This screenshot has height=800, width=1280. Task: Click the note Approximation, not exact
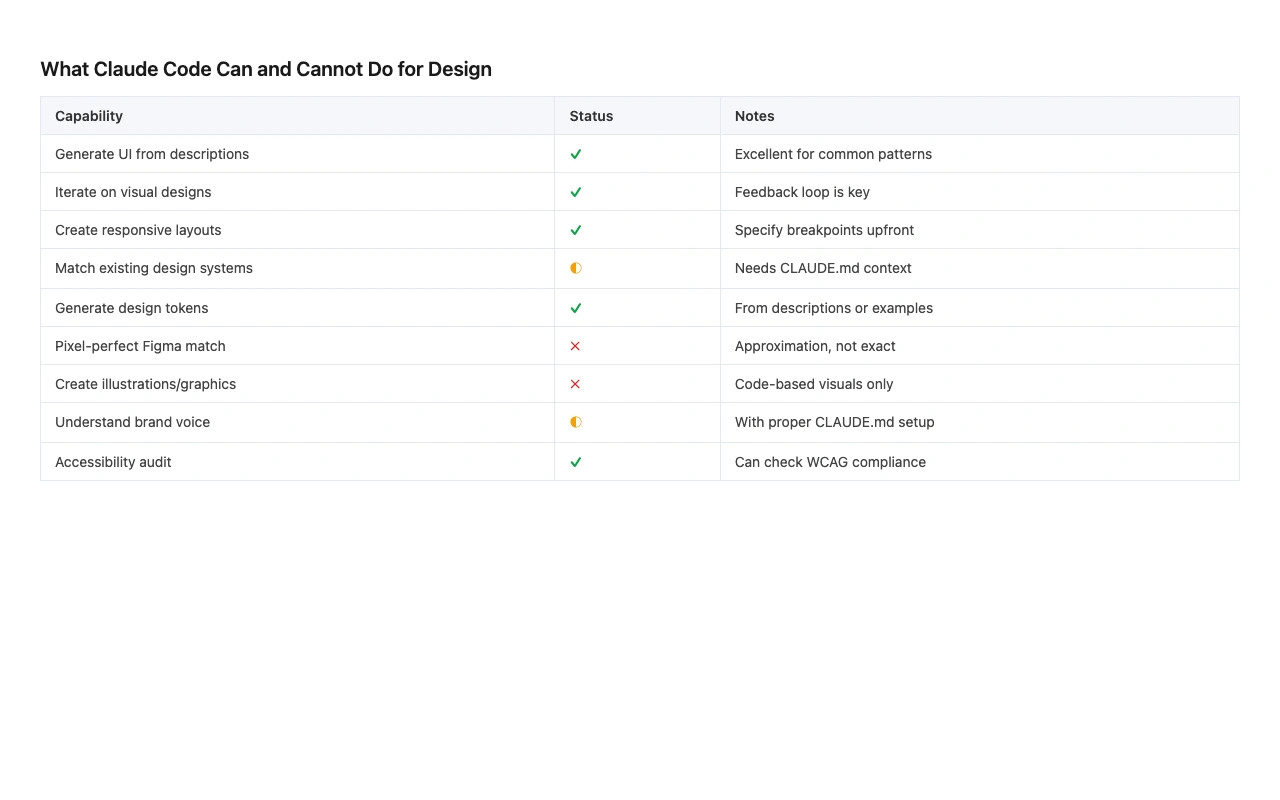815,346
